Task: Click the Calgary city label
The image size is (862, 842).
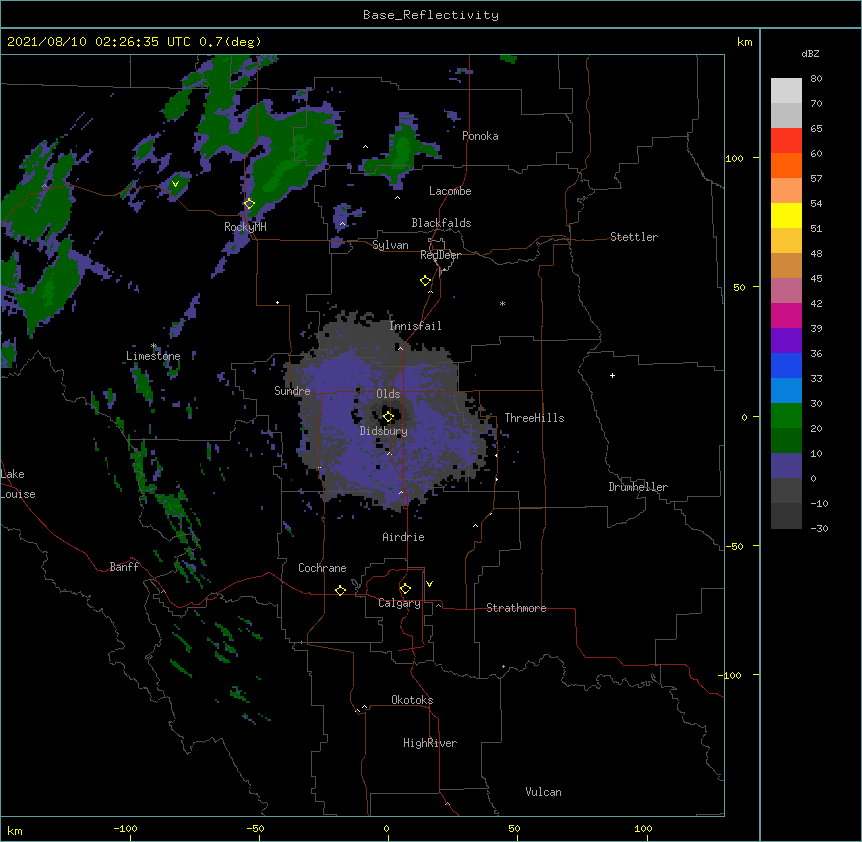Action: click(x=399, y=603)
